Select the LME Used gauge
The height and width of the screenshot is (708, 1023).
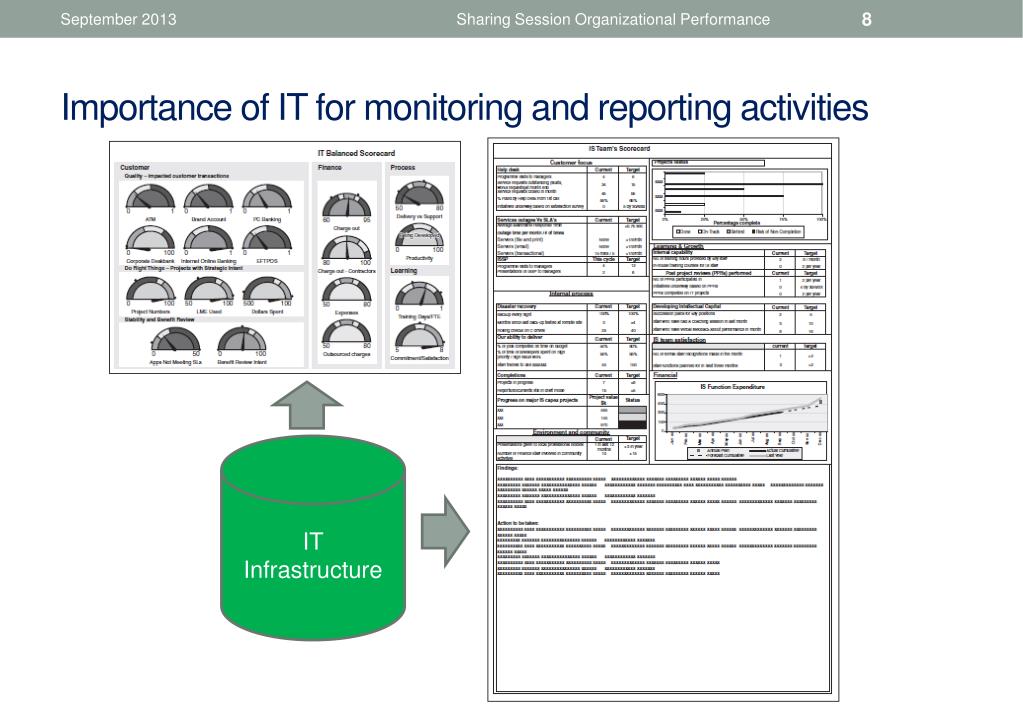click(208, 291)
